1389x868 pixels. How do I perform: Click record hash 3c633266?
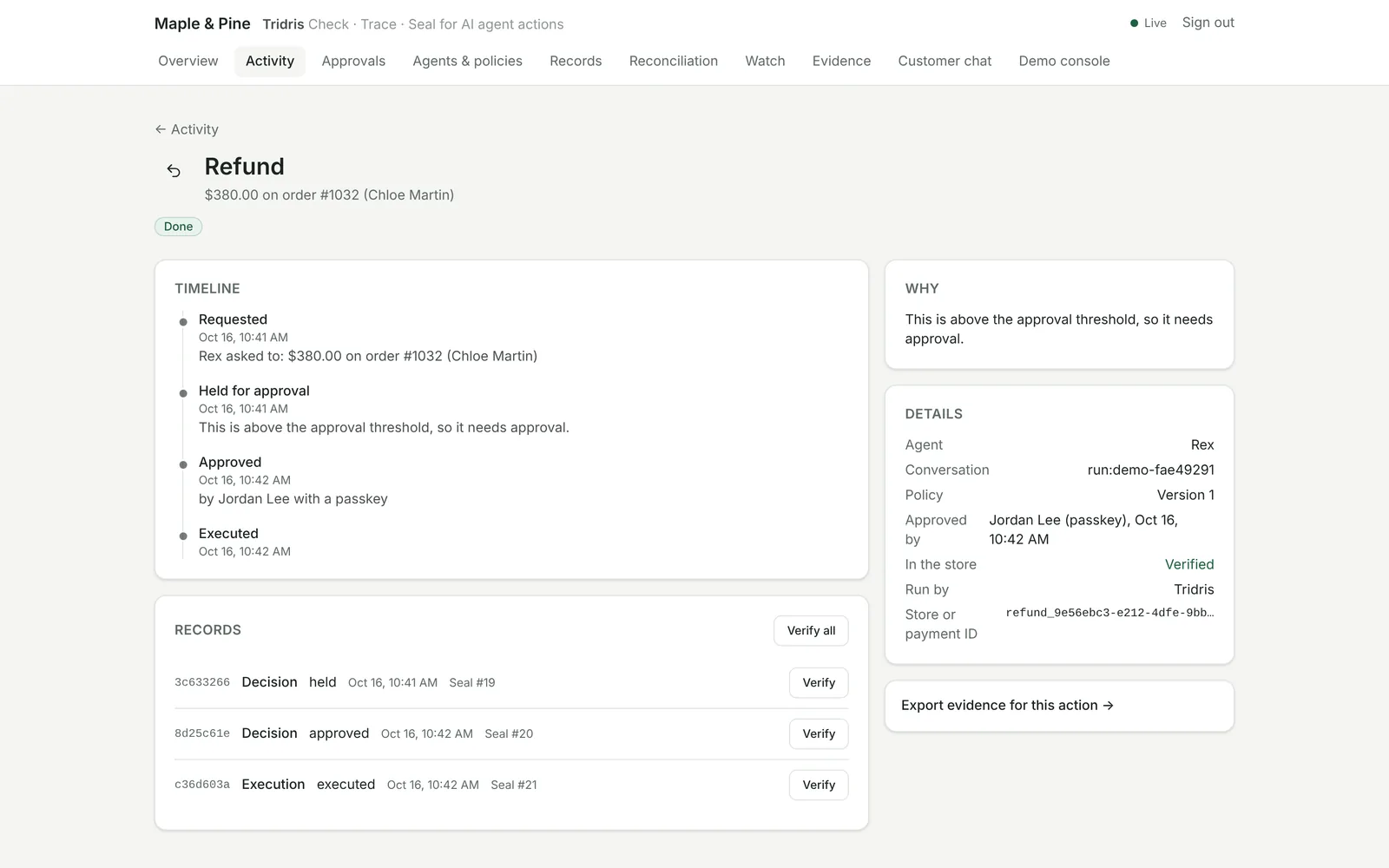click(202, 682)
